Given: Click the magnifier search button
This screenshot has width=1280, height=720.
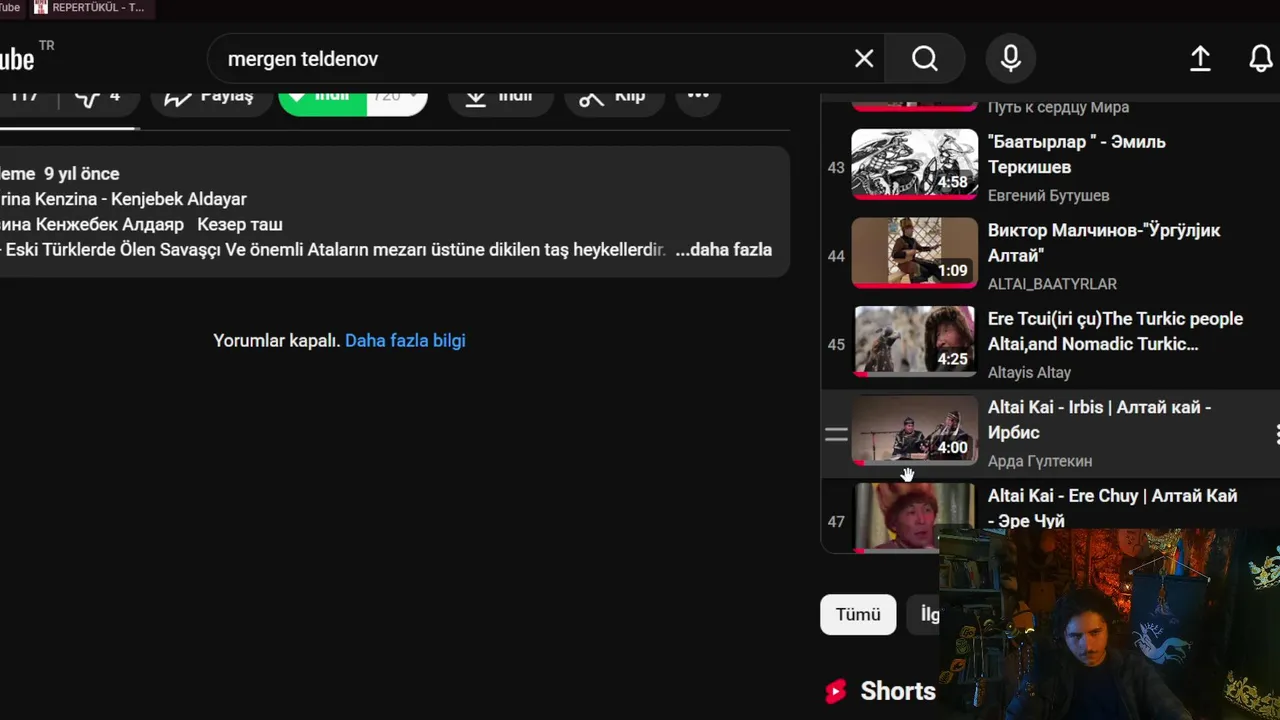Looking at the screenshot, I should (925, 59).
